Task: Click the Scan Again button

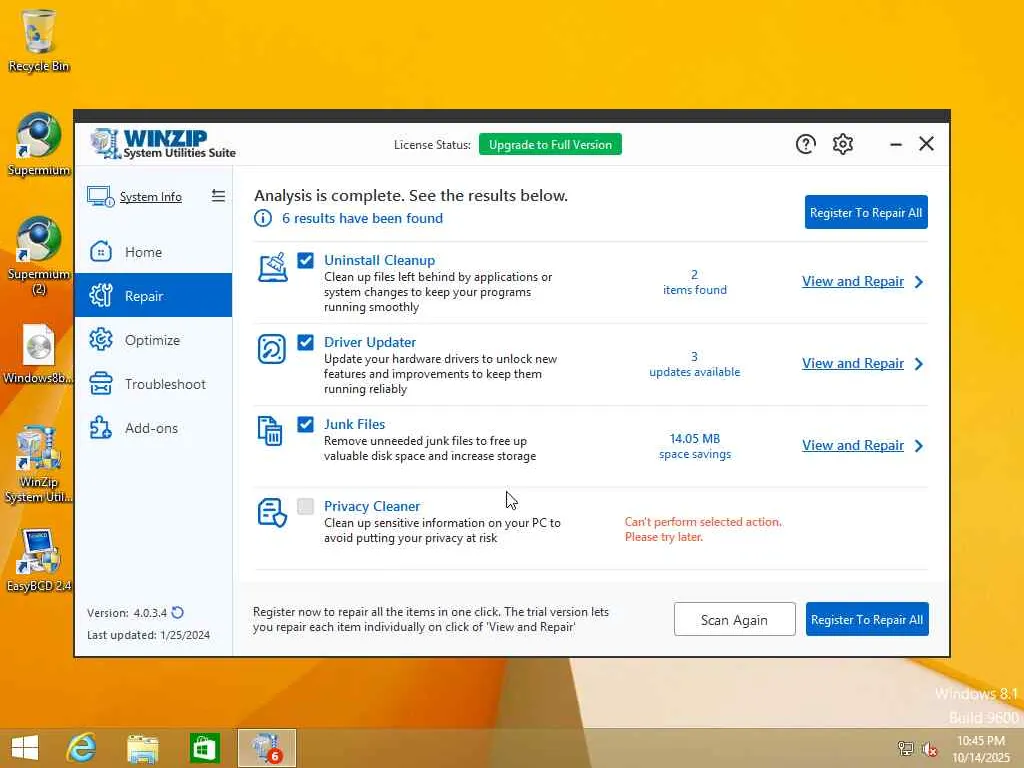Action: pos(734,619)
